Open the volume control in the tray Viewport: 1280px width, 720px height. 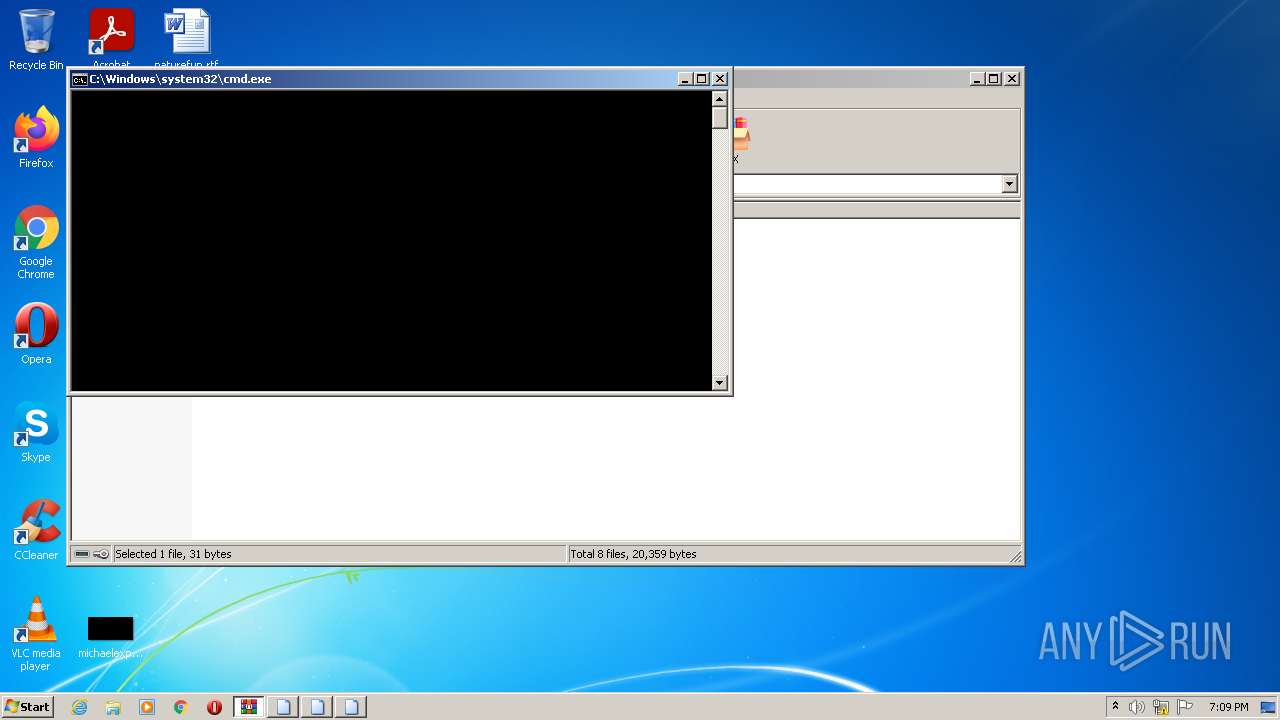1137,707
